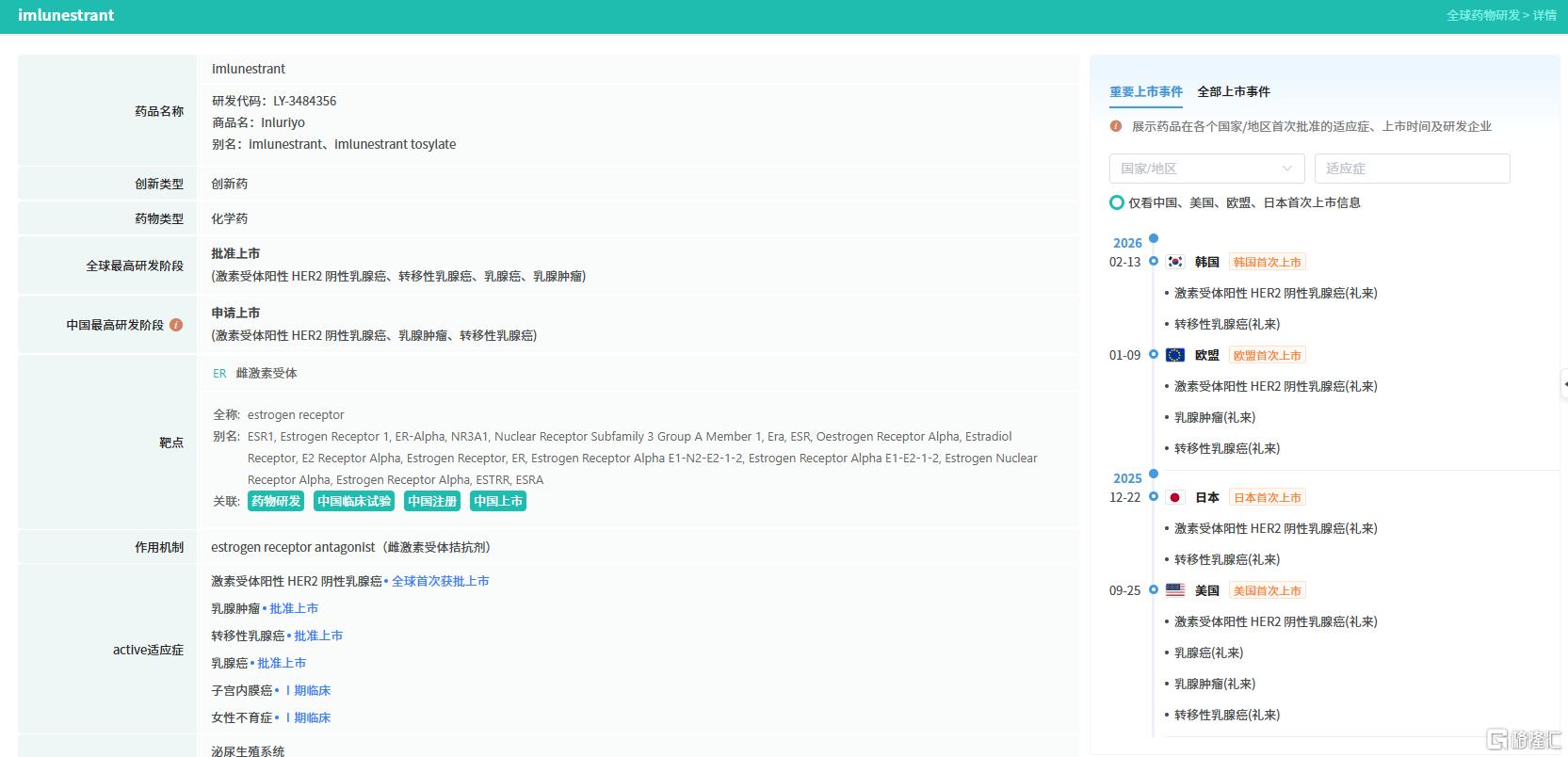Click the bold 批准上市 global stage text
The height and width of the screenshot is (757, 1568).
[235, 253]
